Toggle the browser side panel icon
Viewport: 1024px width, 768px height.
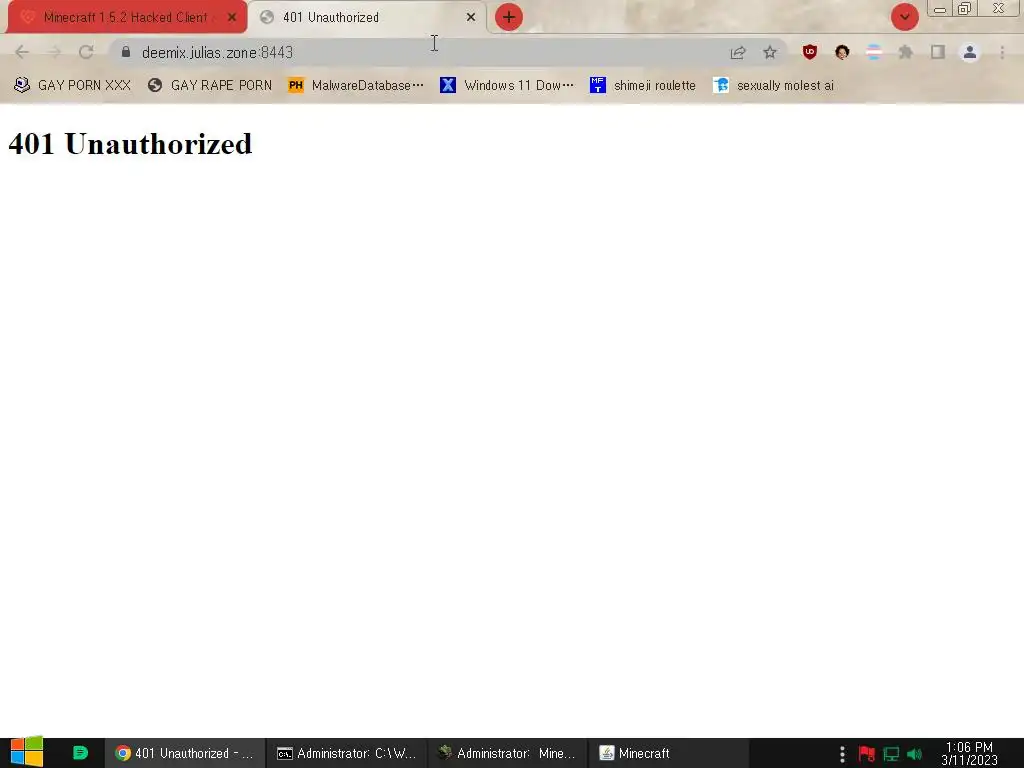tap(938, 52)
